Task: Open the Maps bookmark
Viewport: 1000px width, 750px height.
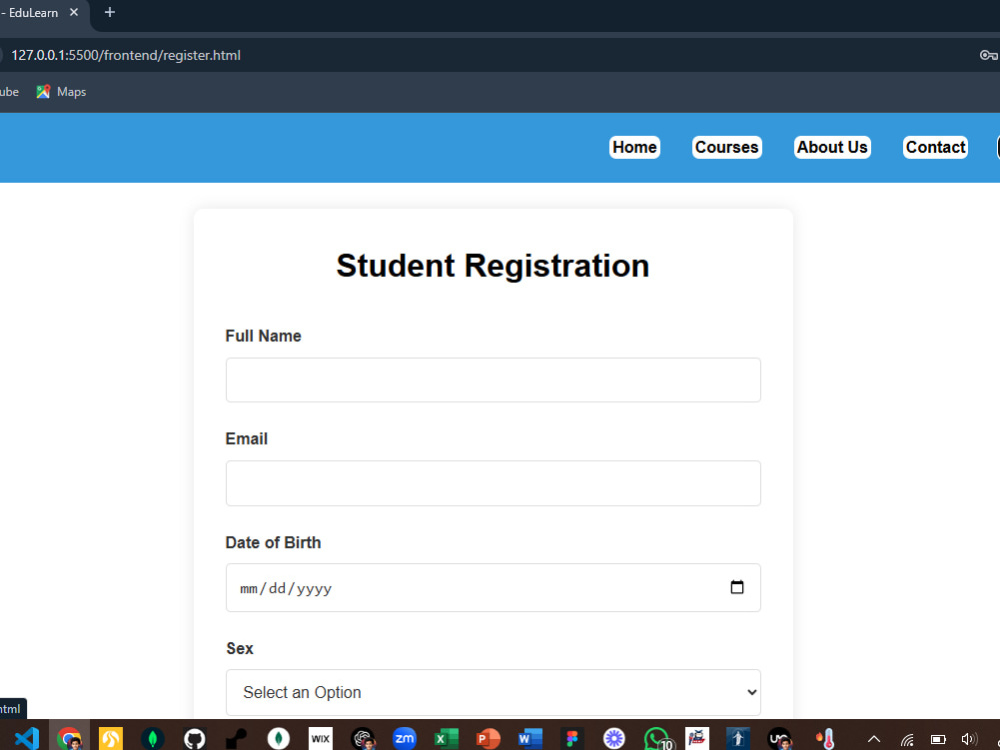Action: click(61, 92)
